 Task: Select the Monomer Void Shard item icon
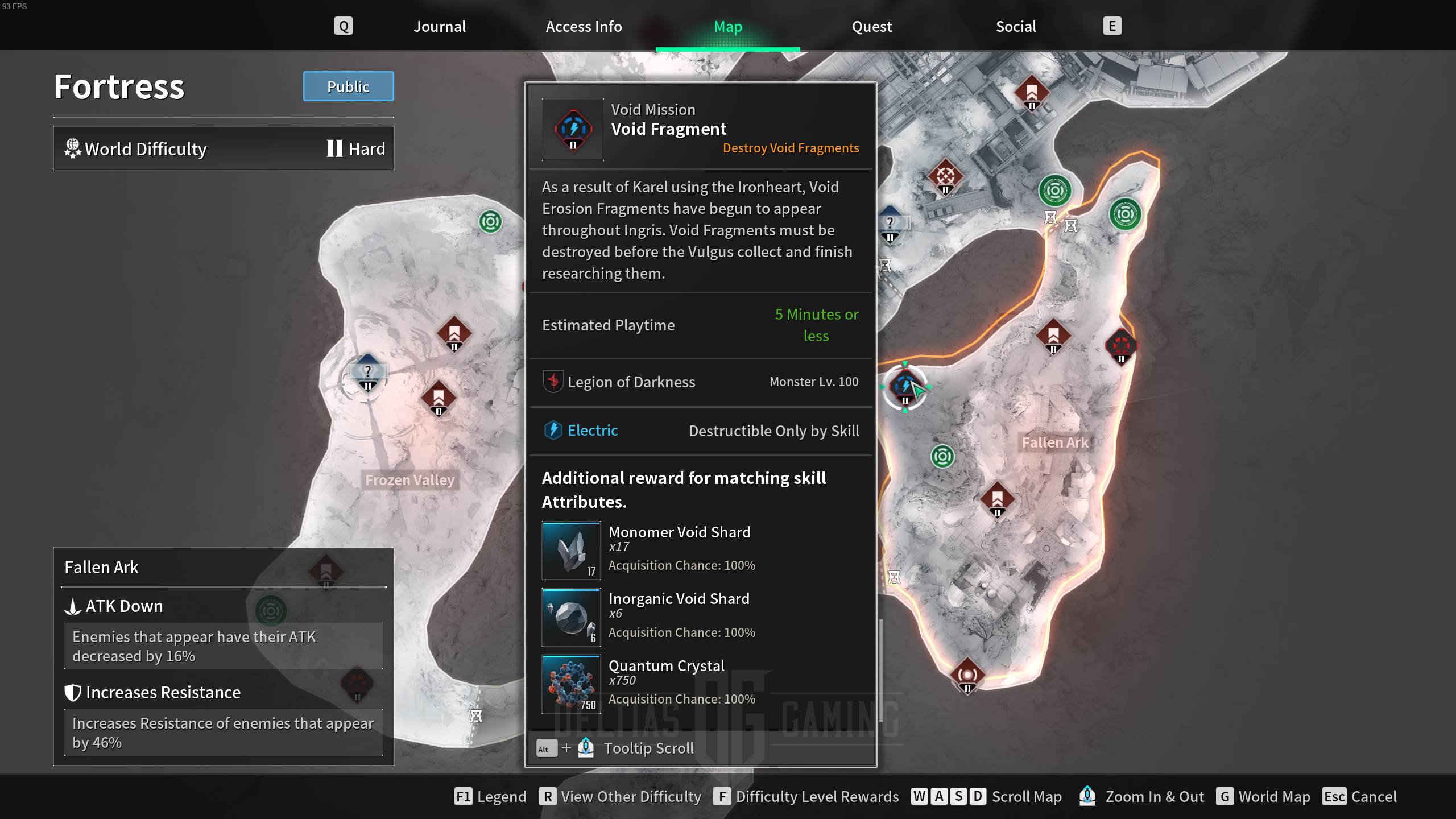[x=572, y=549]
